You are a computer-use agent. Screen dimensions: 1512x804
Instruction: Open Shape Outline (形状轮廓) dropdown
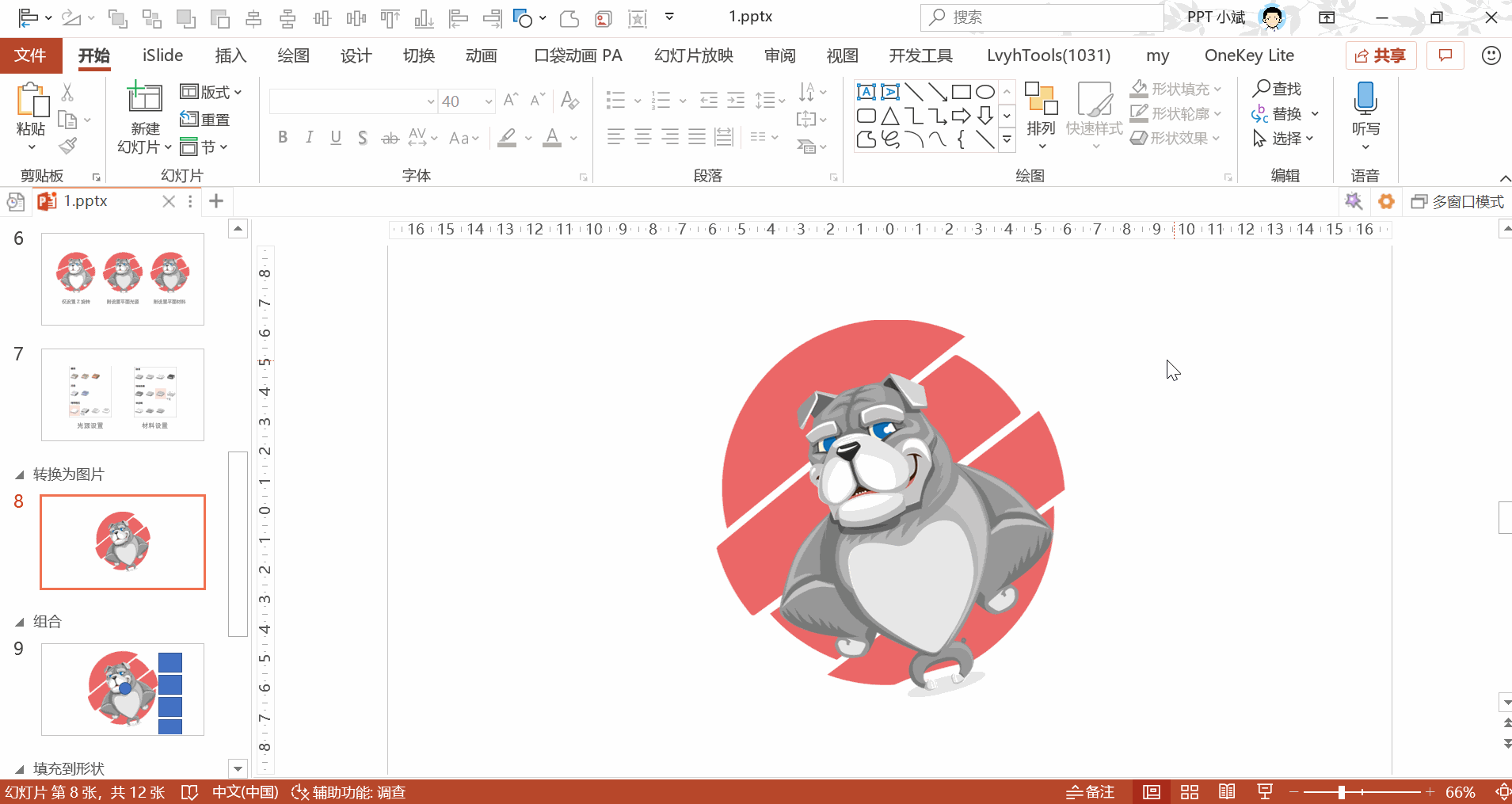click(x=1176, y=113)
